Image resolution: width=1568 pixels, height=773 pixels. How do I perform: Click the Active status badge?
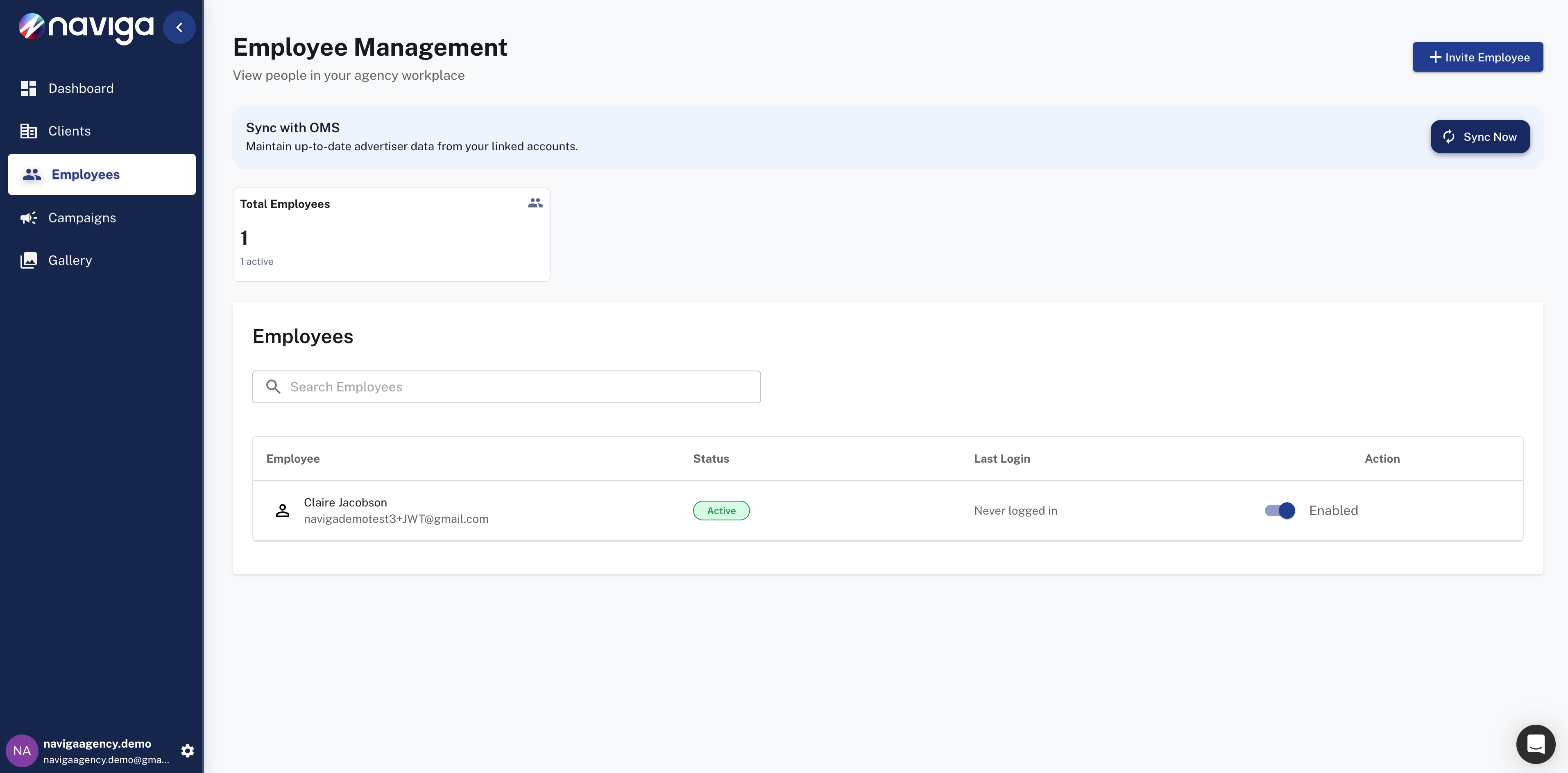click(721, 511)
